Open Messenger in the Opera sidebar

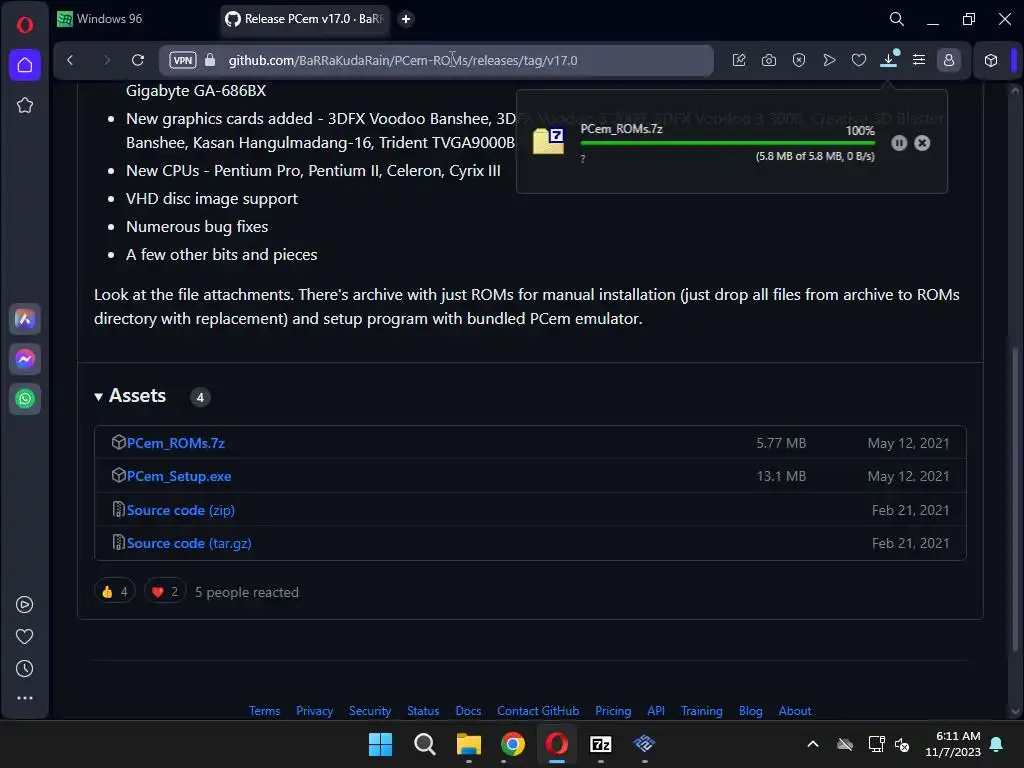tap(25, 359)
